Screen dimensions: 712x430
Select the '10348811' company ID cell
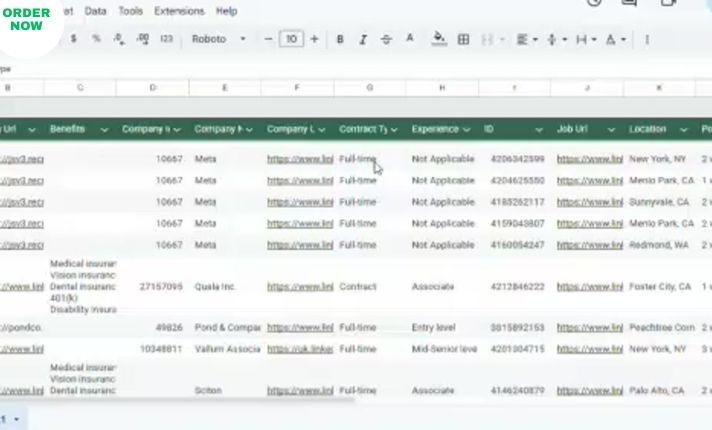point(153,349)
